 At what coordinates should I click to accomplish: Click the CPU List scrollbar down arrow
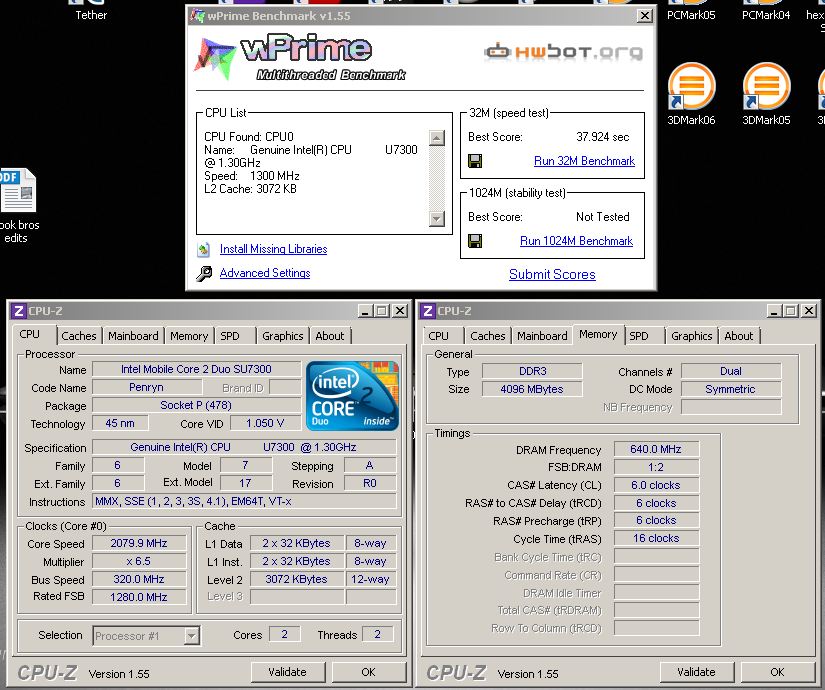(x=437, y=218)
